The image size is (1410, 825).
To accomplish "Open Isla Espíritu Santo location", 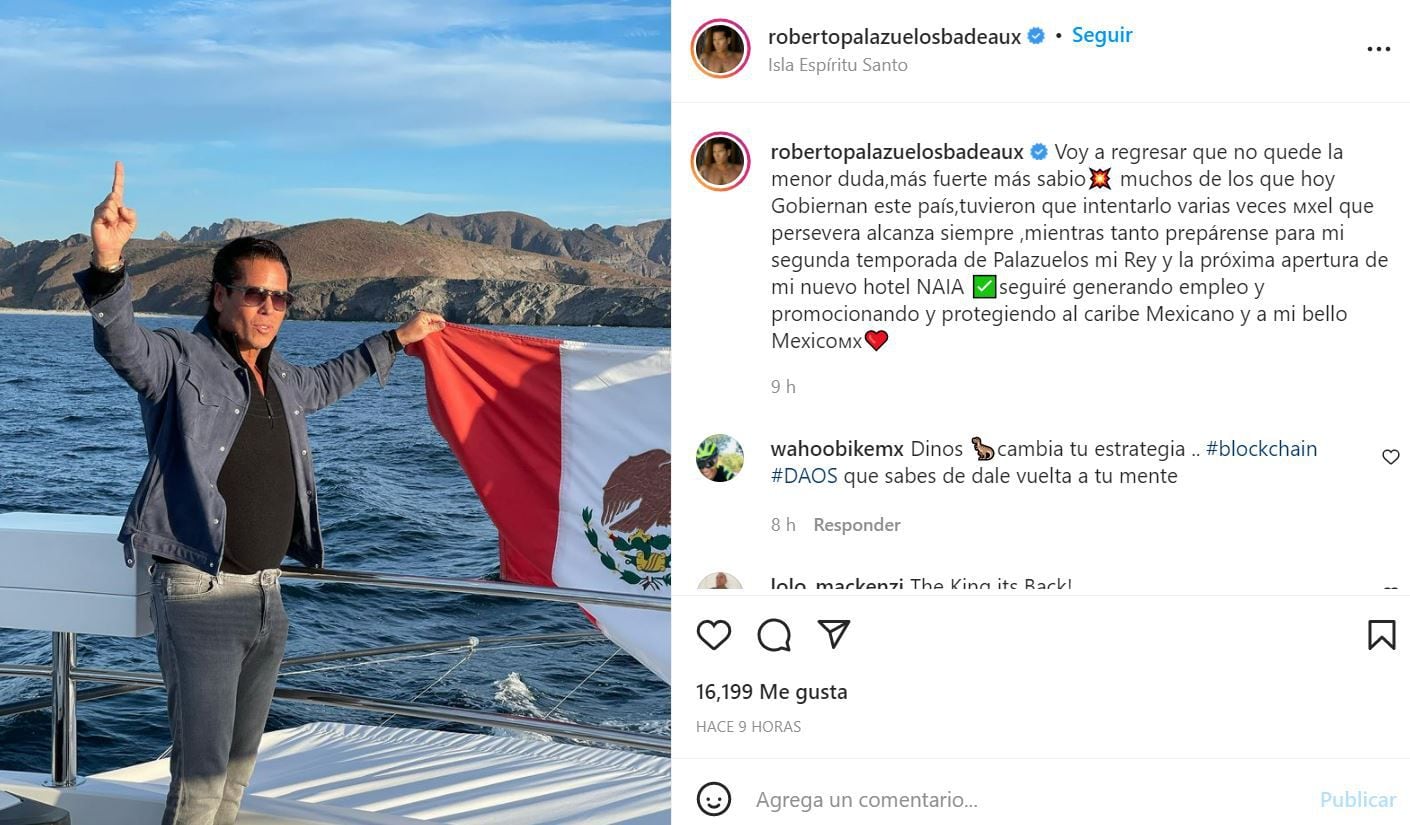I will pyautogui.click(x=838, y=65).
